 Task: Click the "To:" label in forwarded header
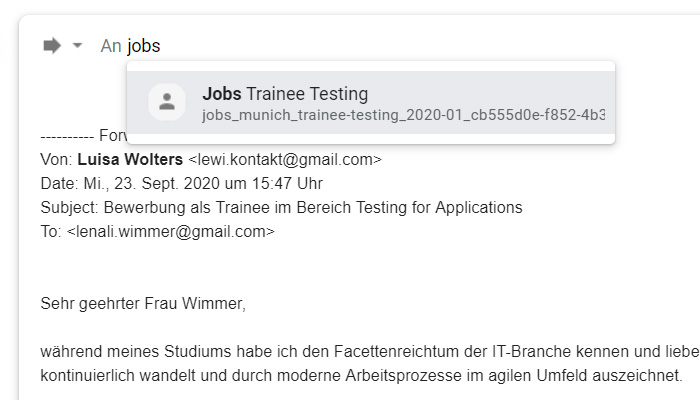pos(50,232)
